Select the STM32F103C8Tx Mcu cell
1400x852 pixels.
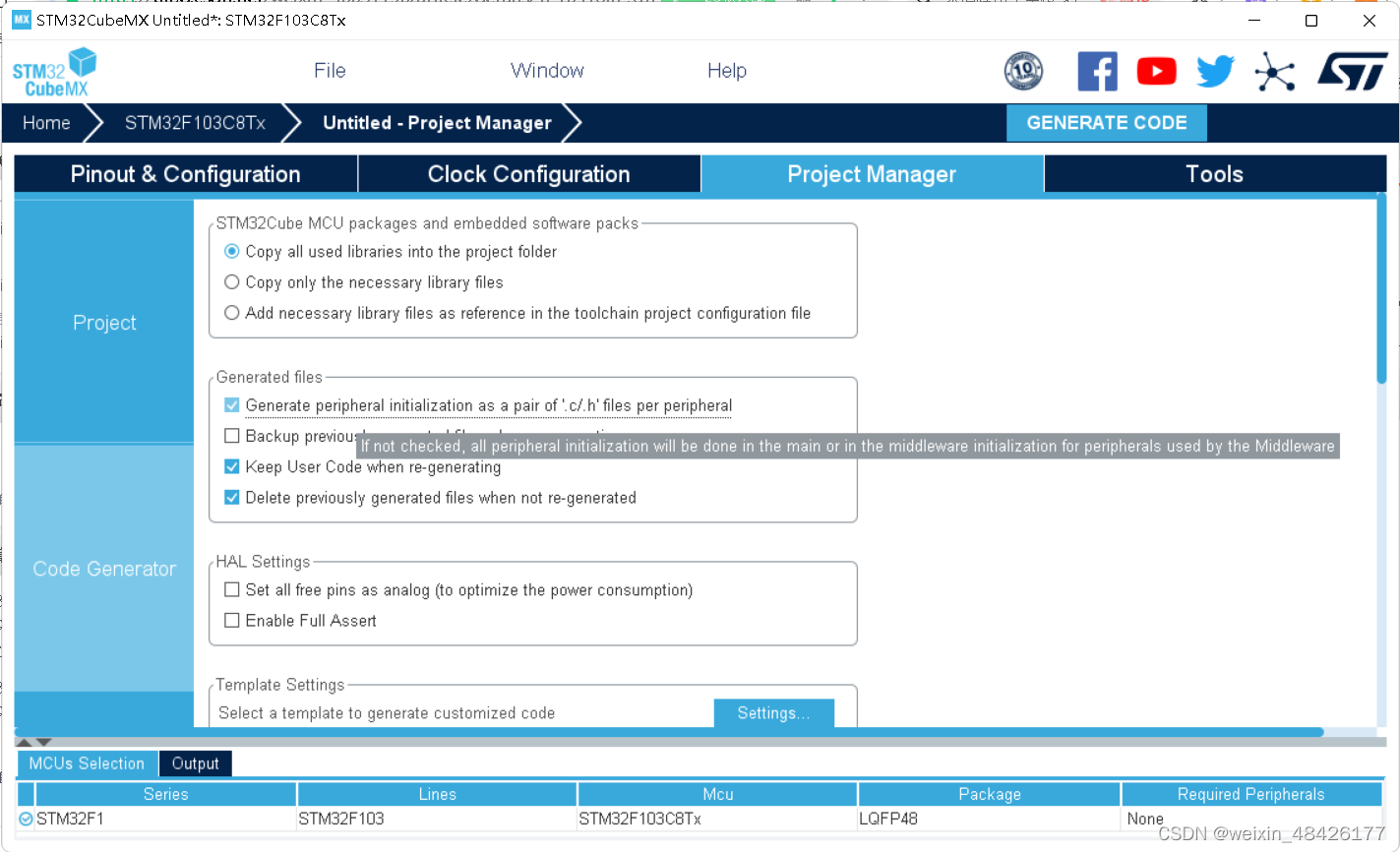pos(717,819)
